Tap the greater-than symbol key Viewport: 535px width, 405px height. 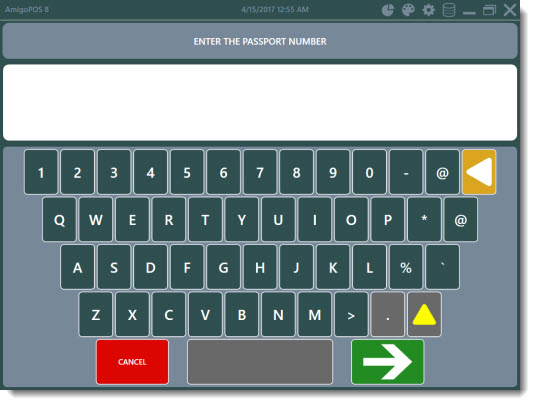[351, 314]
